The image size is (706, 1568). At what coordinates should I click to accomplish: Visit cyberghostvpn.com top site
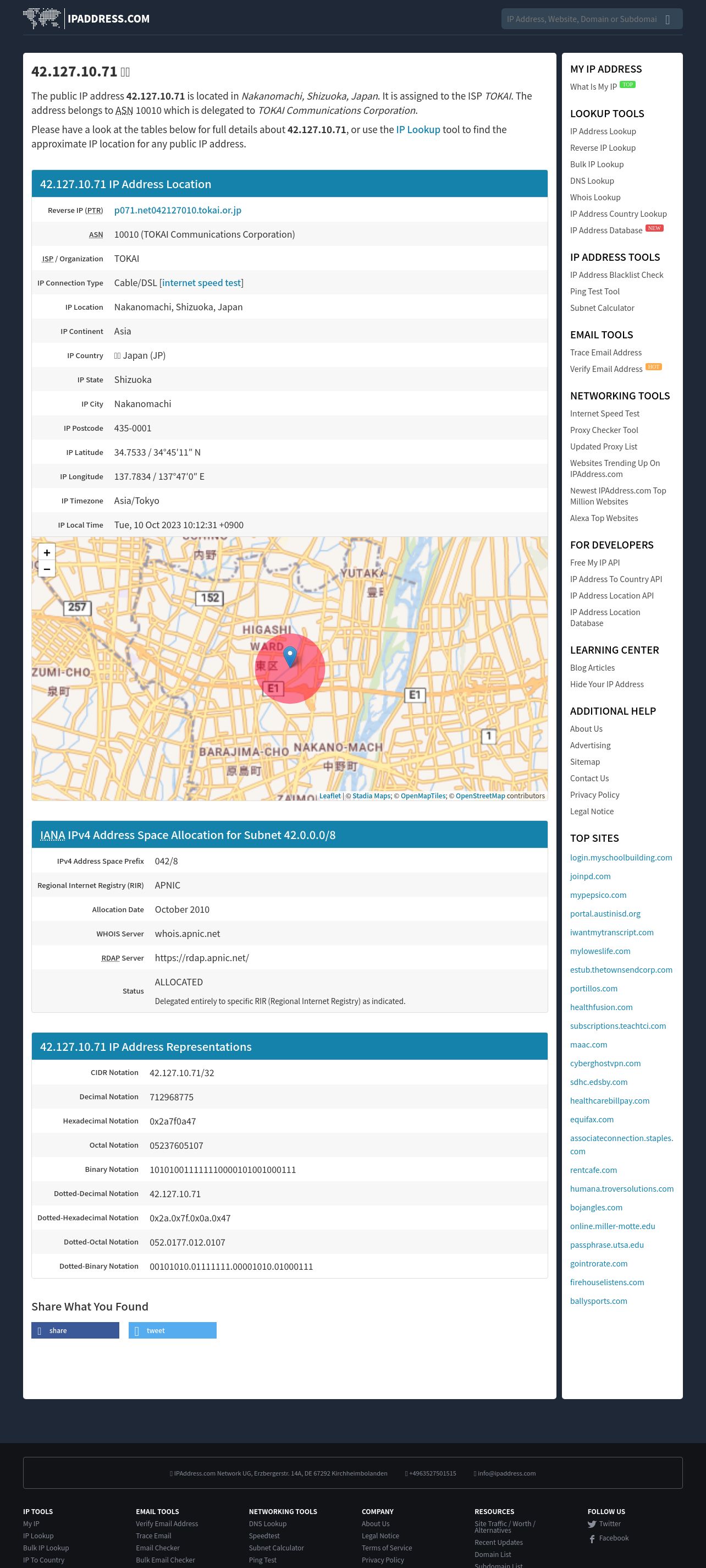[605, 1063]
